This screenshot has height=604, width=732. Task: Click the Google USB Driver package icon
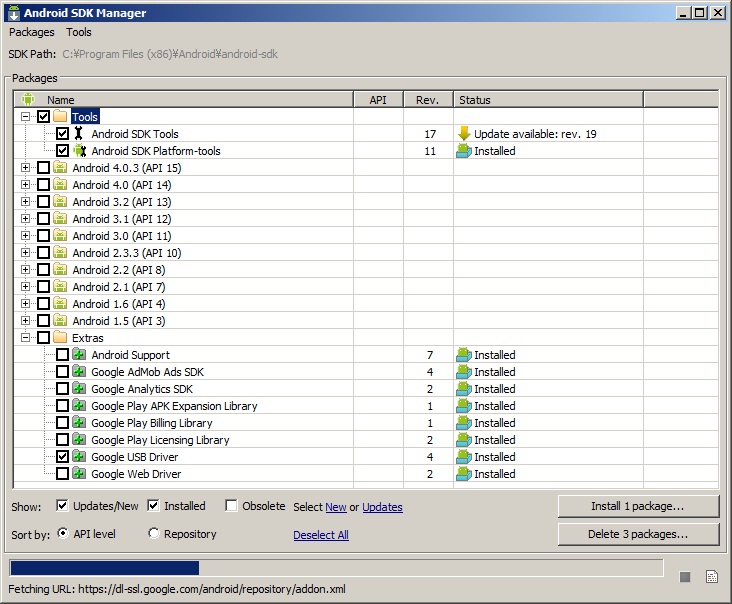[79, 457]
